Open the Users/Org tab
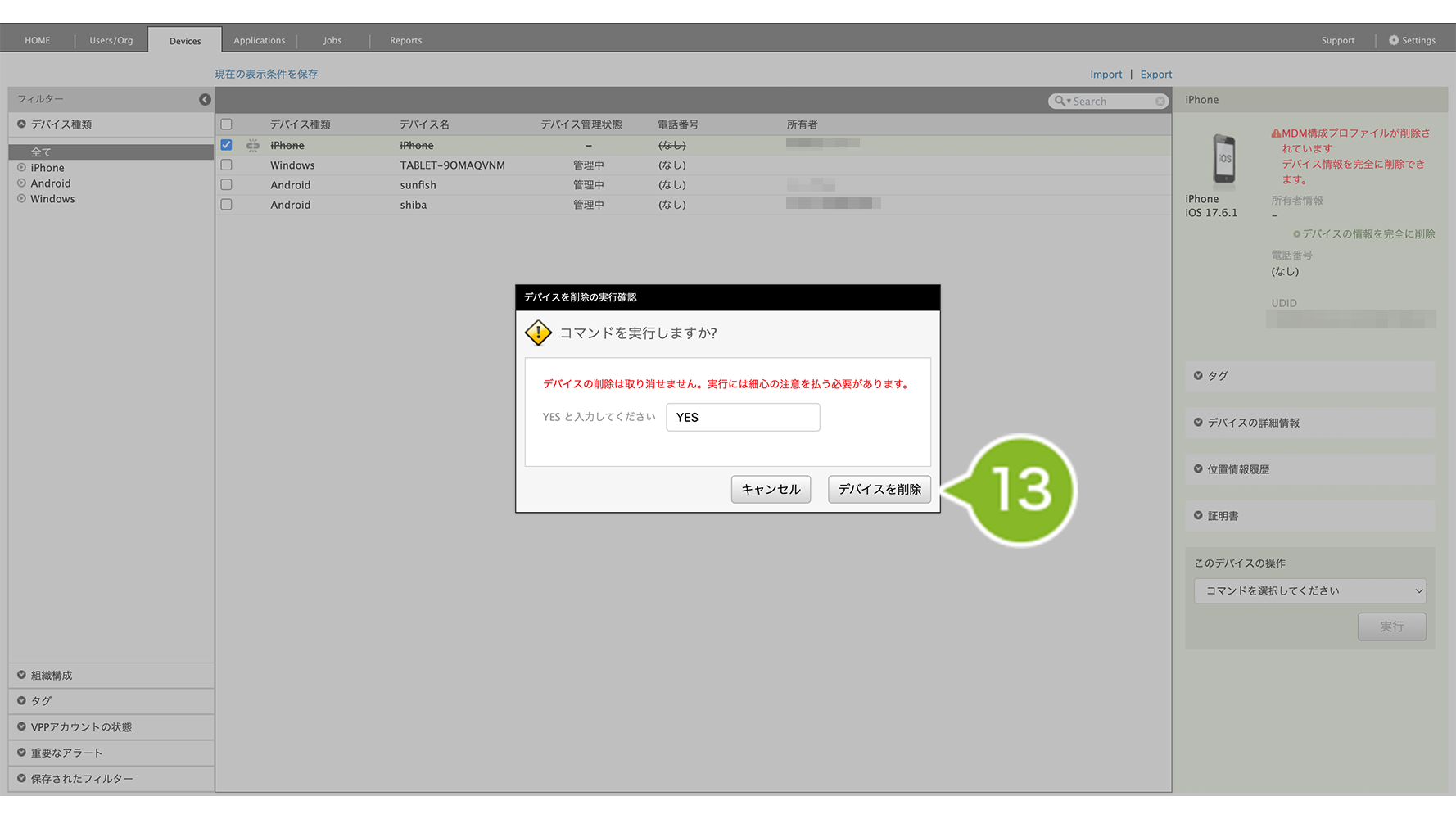 click(111, 40)
